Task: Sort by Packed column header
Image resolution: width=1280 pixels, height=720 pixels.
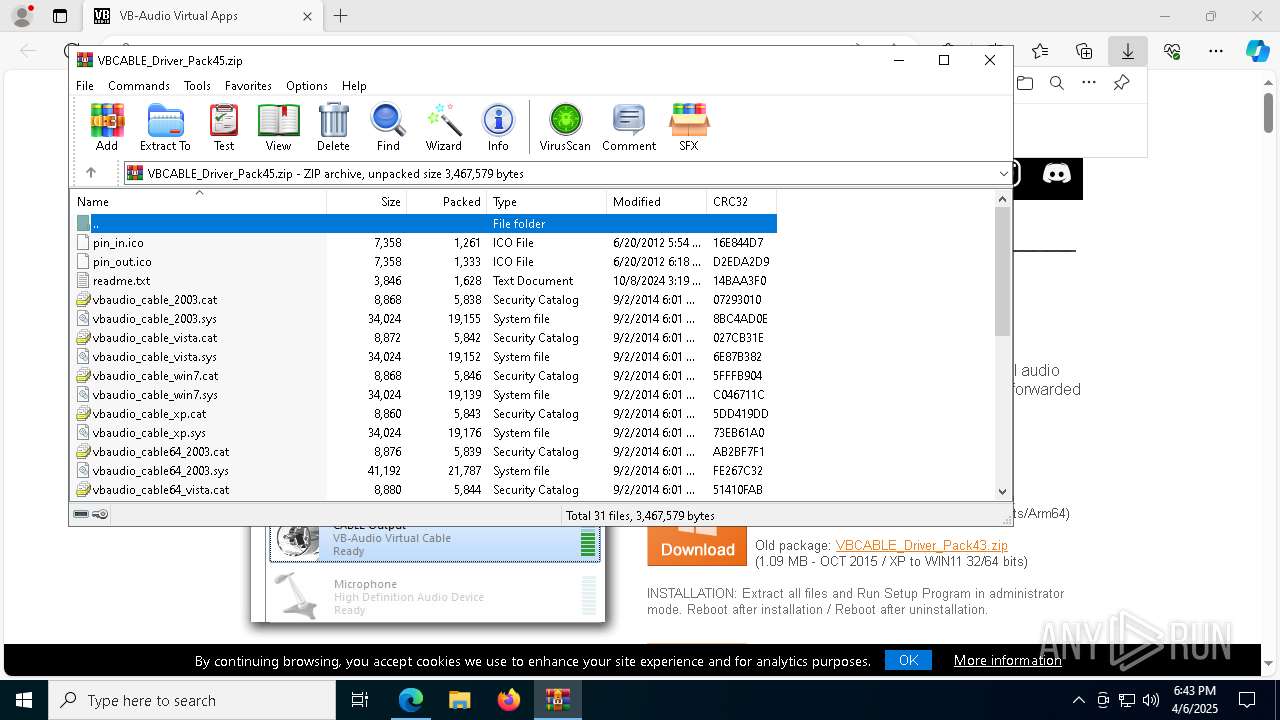Action: (x=447, y=201)
